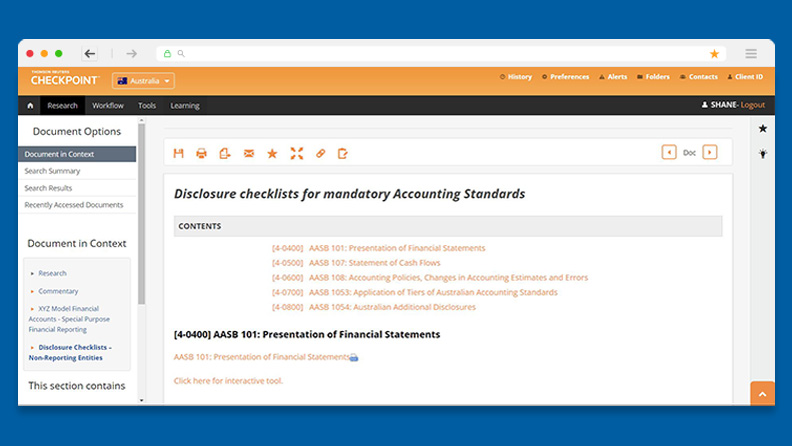Go to the next document arrow

point(710,152)
